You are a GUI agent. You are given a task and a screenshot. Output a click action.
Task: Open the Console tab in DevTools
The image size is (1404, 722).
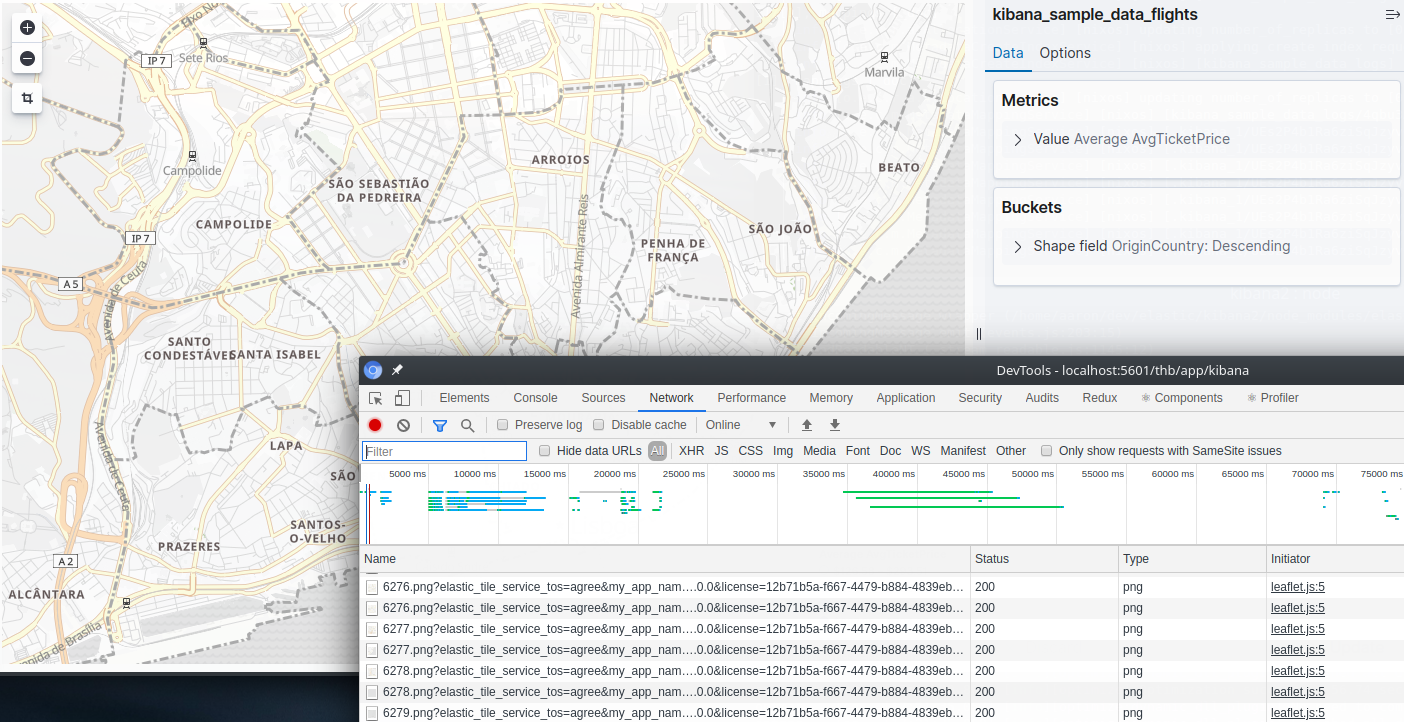pyautogui.click(x=535, y=398)
